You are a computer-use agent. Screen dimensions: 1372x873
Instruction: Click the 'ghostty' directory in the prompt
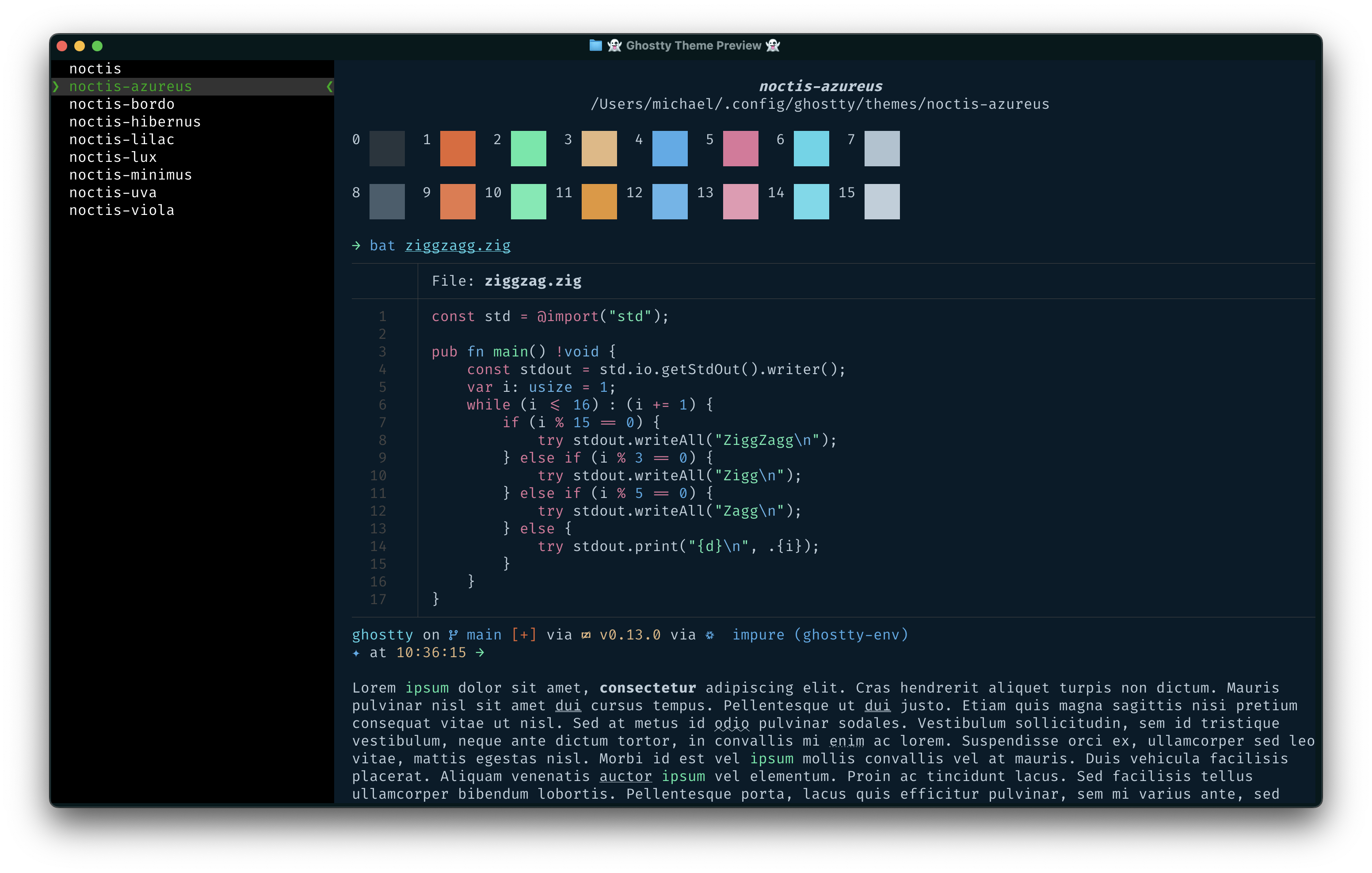[x=382, y=635]
